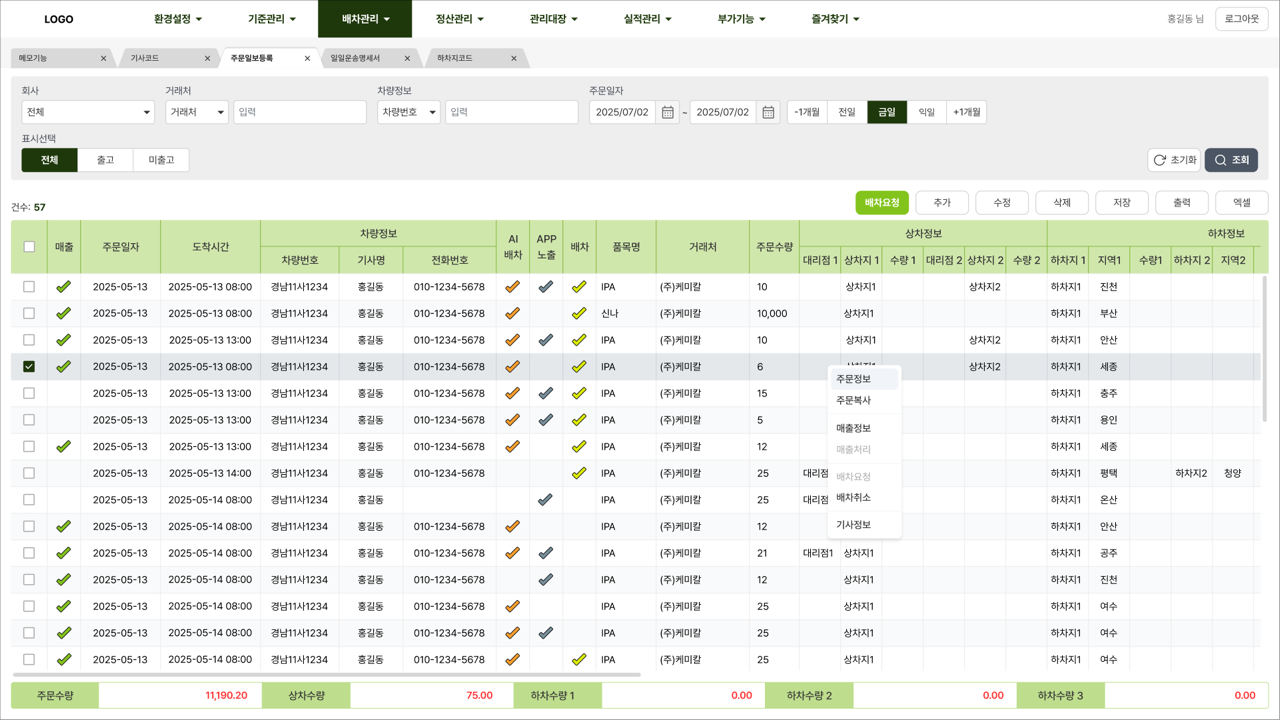Screen dimensions: 1280x720
Task: Open the 즐겨찾기 favorites menu
Action: pos(836,19)
